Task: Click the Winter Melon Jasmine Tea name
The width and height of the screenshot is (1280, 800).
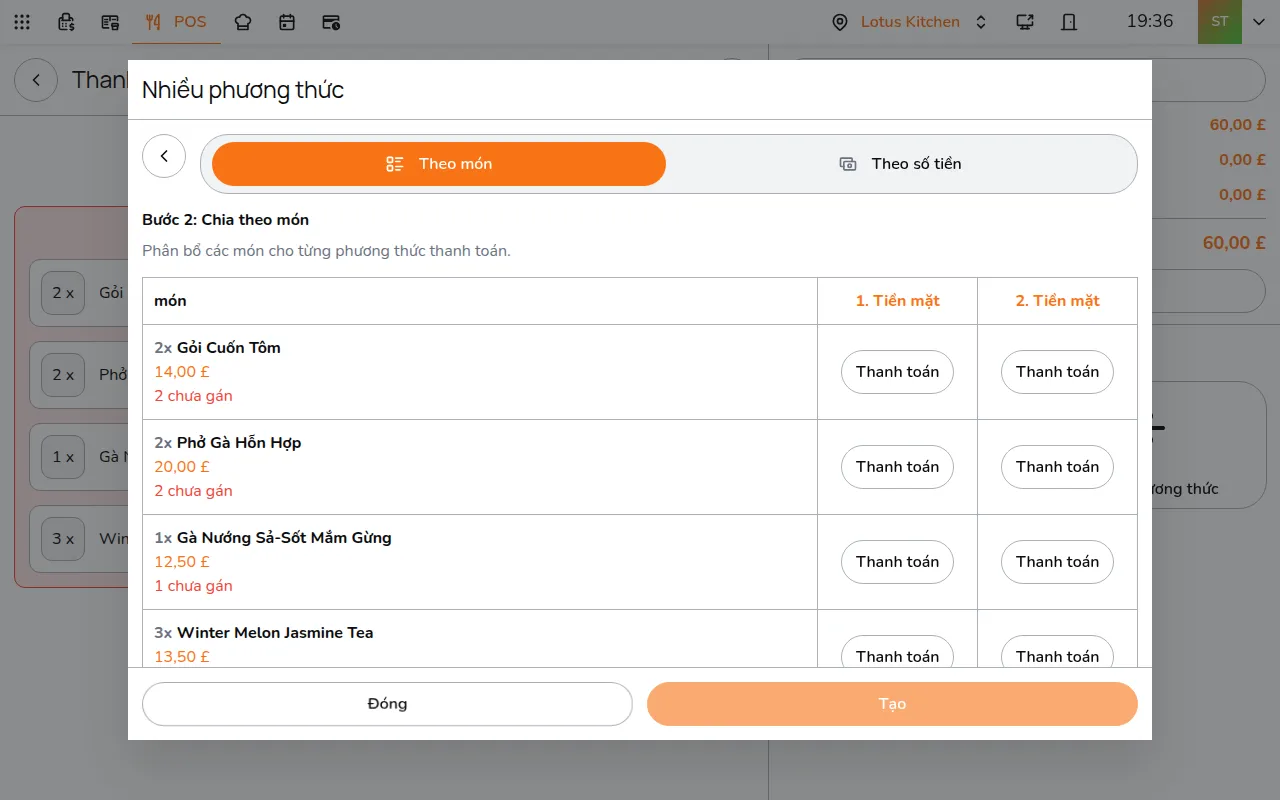Action: [275, 633]
